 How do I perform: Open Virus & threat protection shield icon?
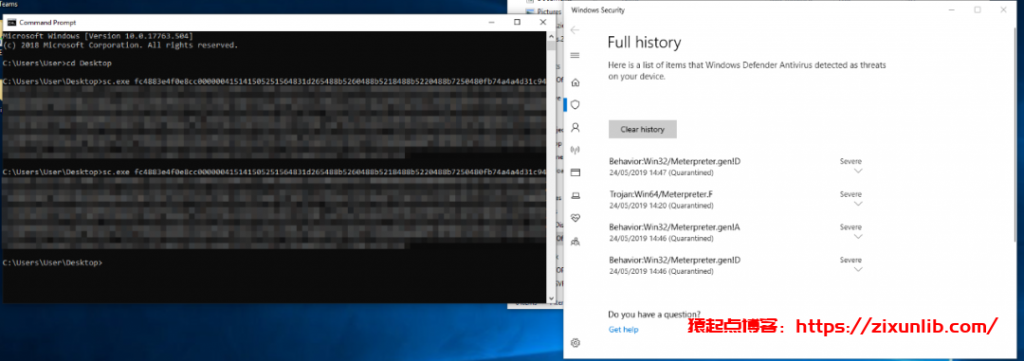[575, 104]
